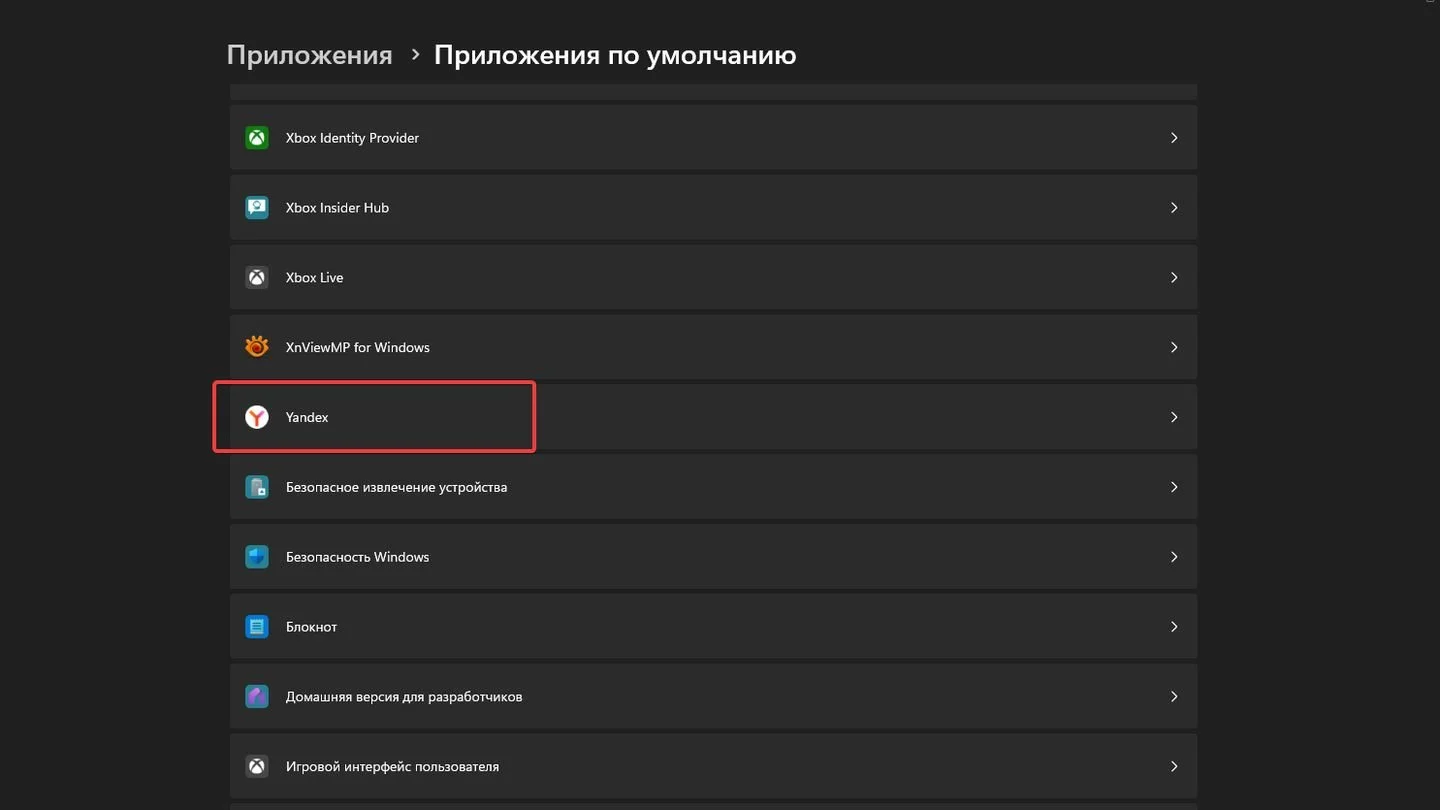The height and width of the screenshot is (810, 1440).
Task: Select the Xbox Live label
Action: (314, 278)
